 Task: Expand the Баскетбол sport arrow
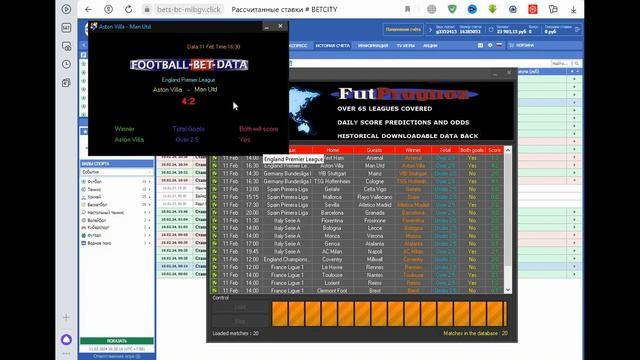coord(149,204)
